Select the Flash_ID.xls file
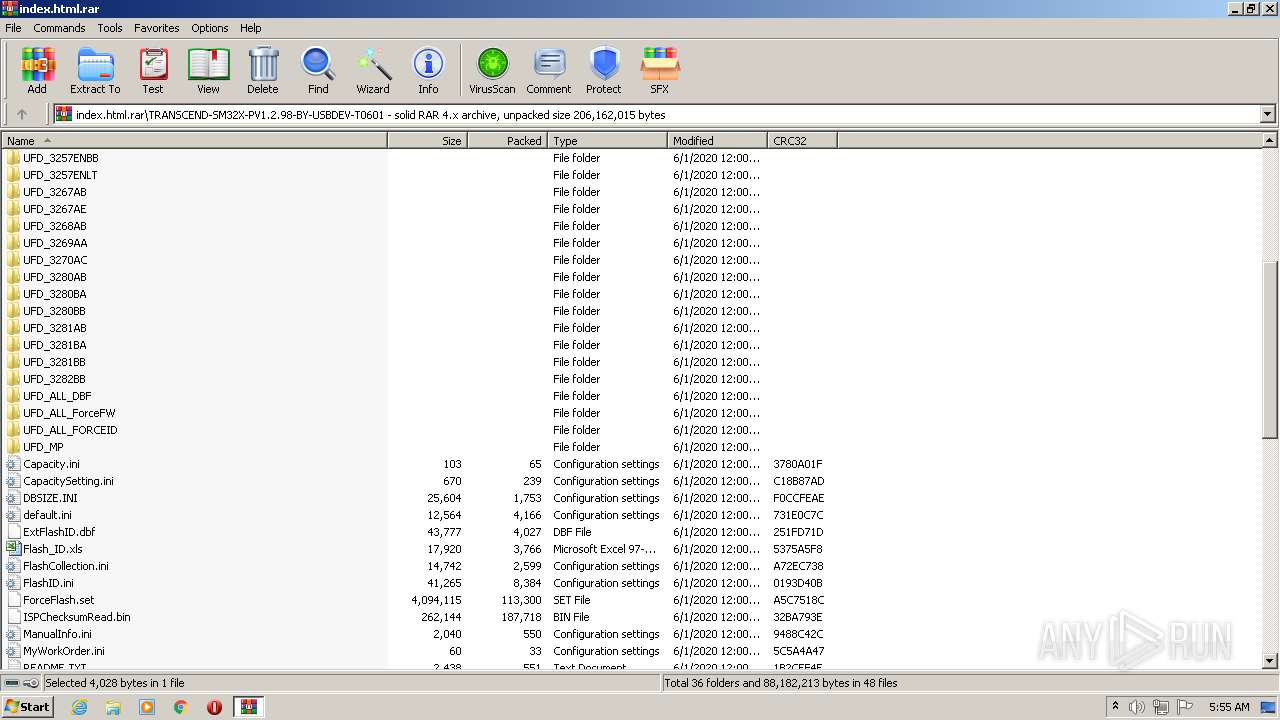The height and width of the screenshot is (720, 1280). (53, 549)
